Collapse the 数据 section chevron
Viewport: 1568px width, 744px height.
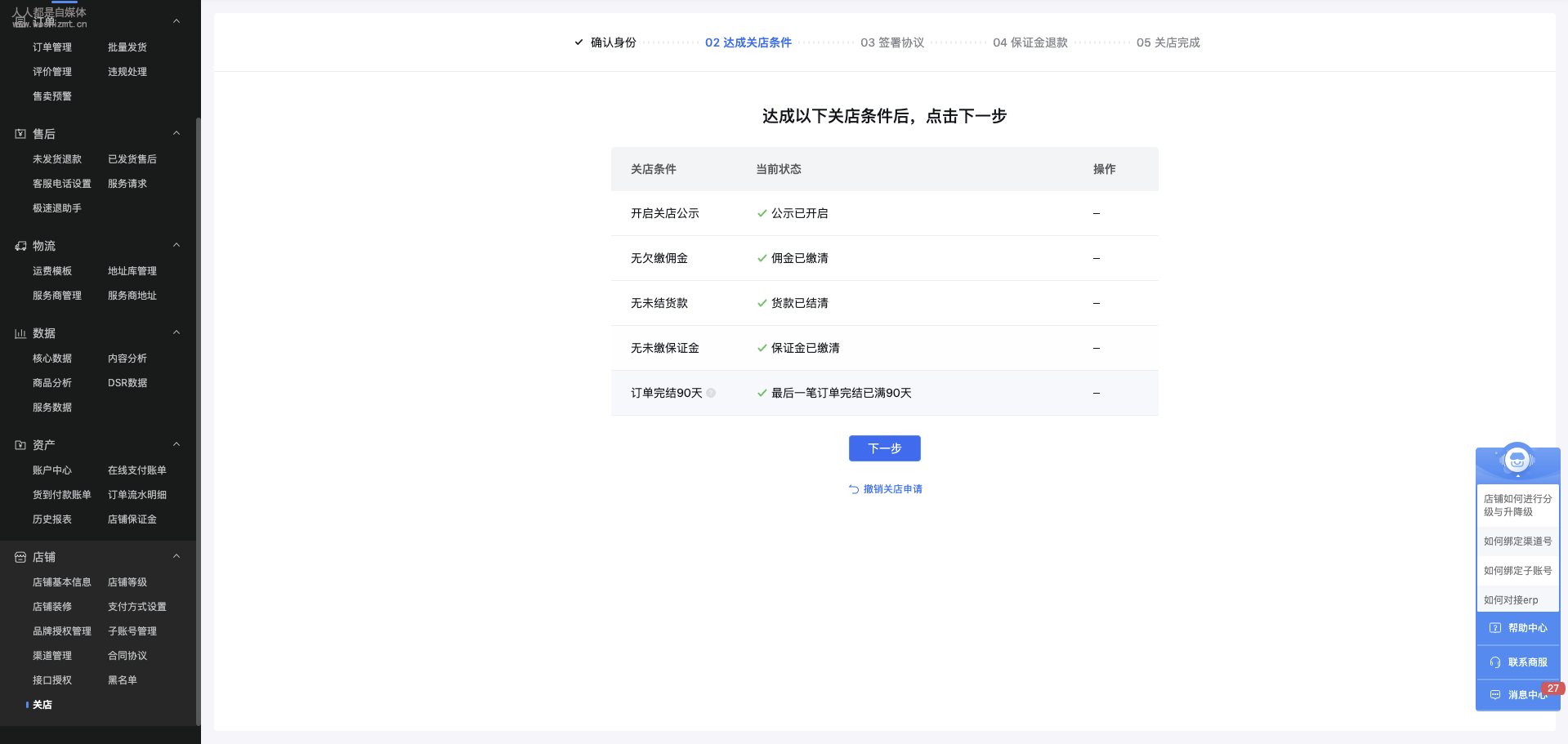coord(176,332)
